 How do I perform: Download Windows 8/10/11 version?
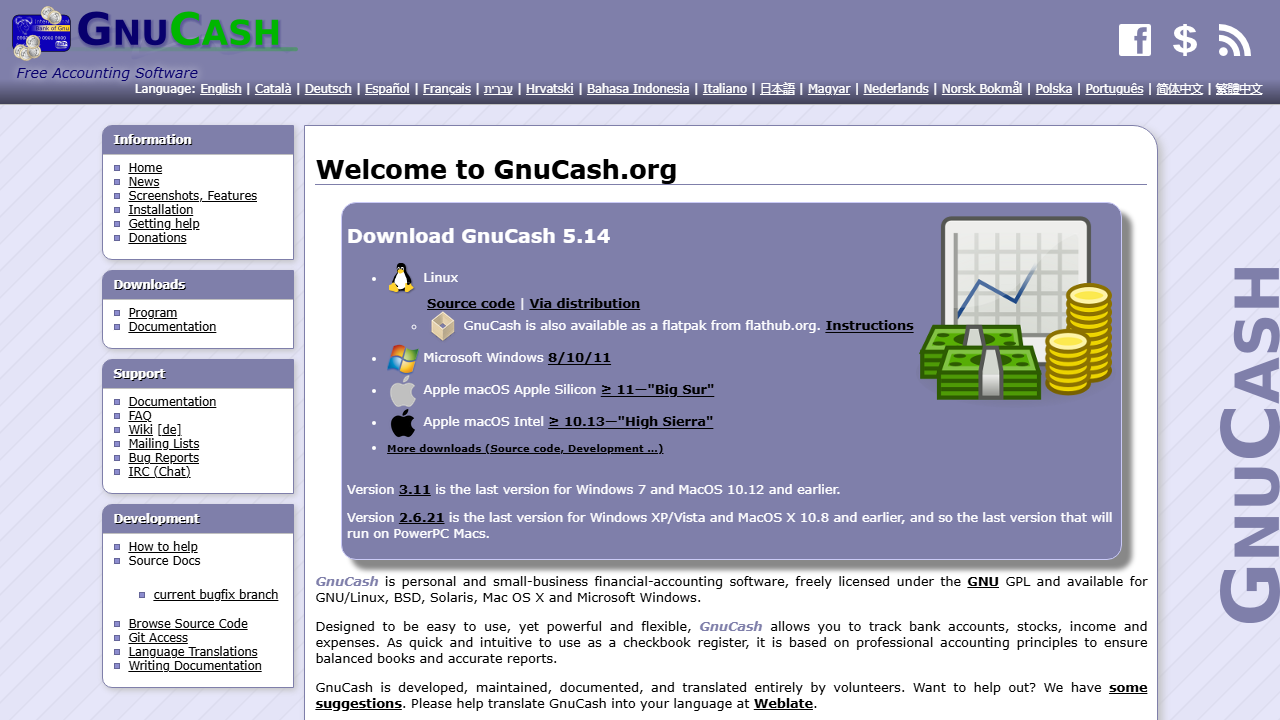pos(579,358)
